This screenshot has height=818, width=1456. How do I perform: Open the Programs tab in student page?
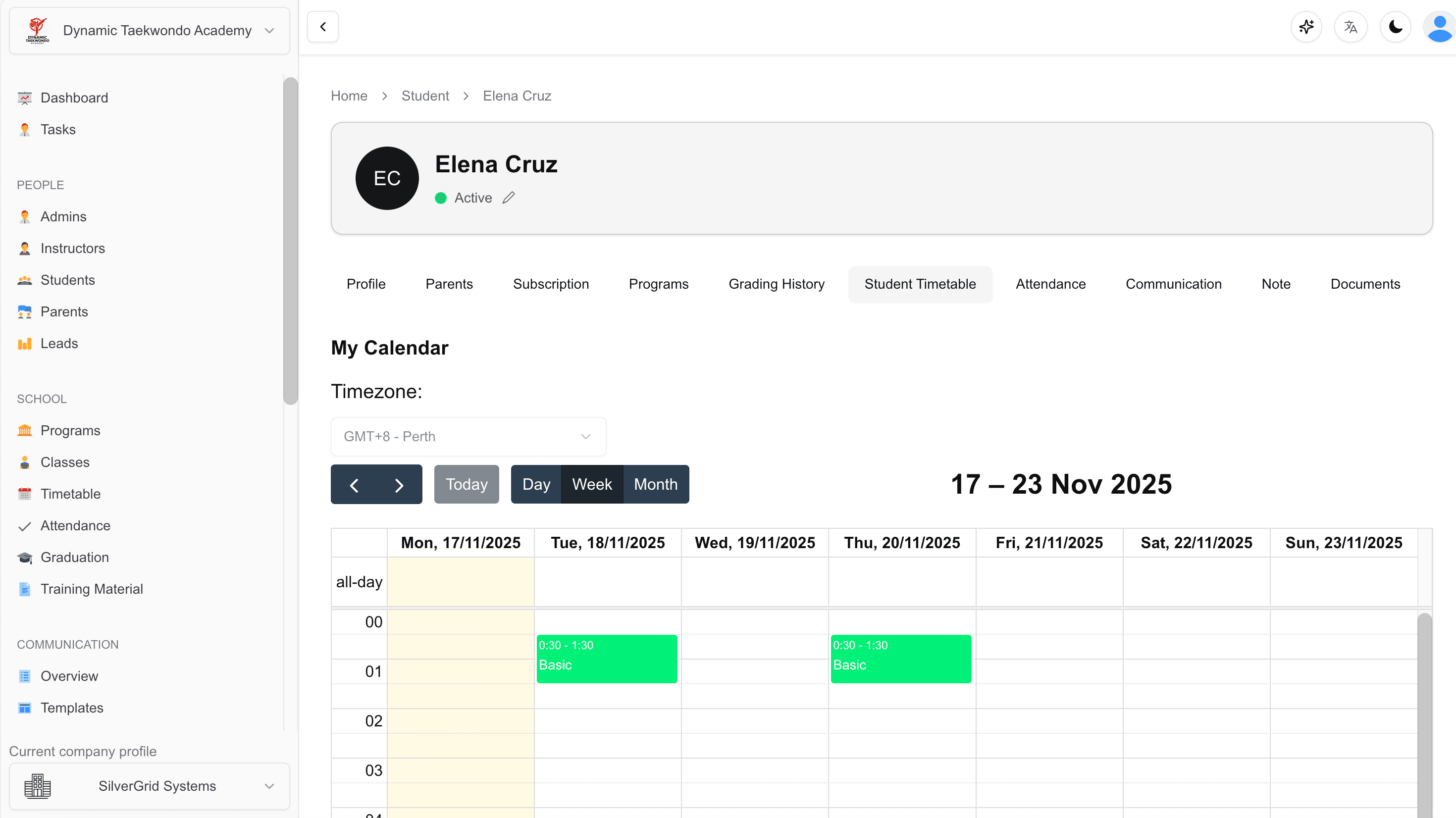[x=659, y=284]
